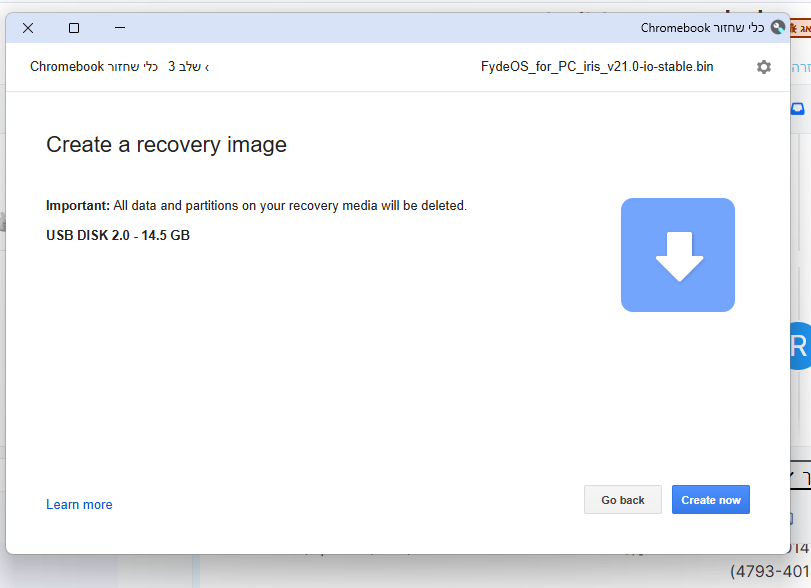Click the recovery tool icon in title bar
Screen dimensions: 811x588
point(777,28)
